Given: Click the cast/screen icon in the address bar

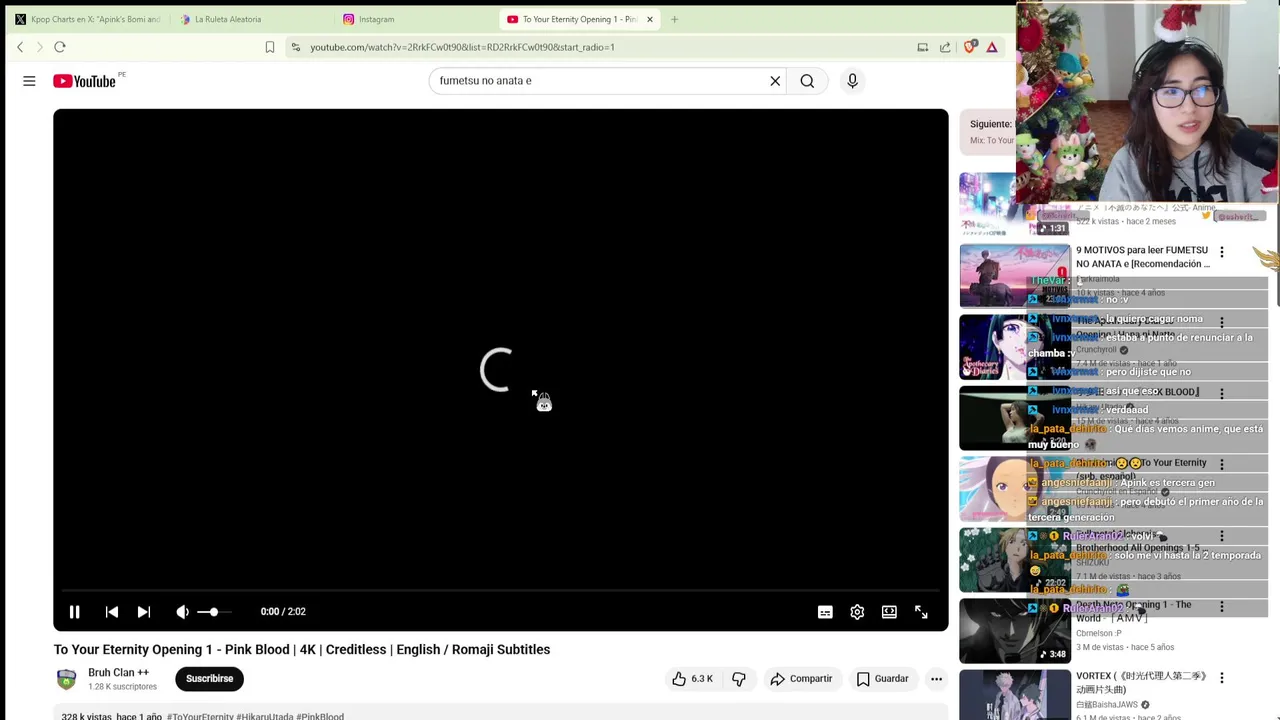Looking at the screenshot, I should pos(923,47).
